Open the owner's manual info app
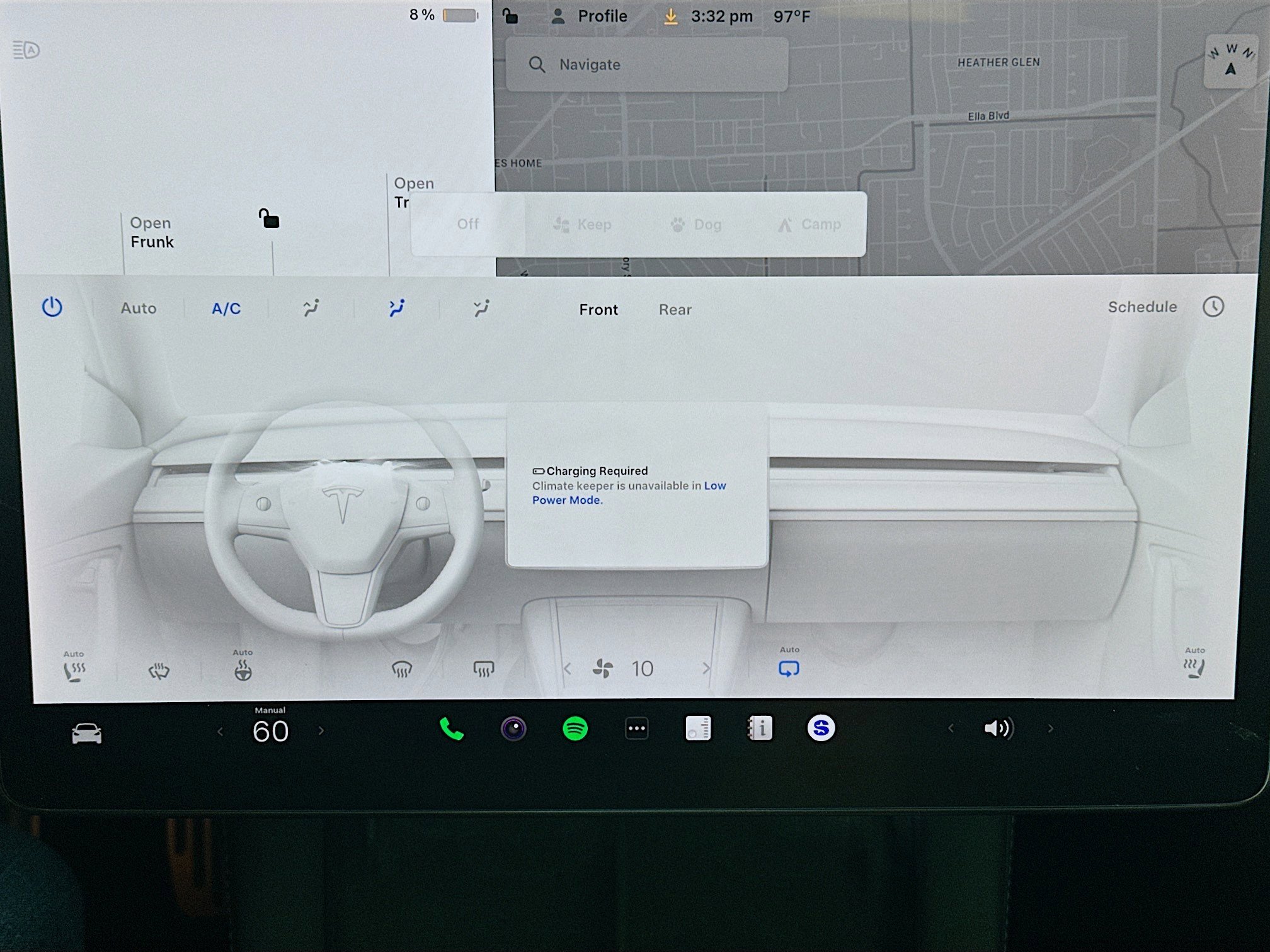 click(760, 728)
